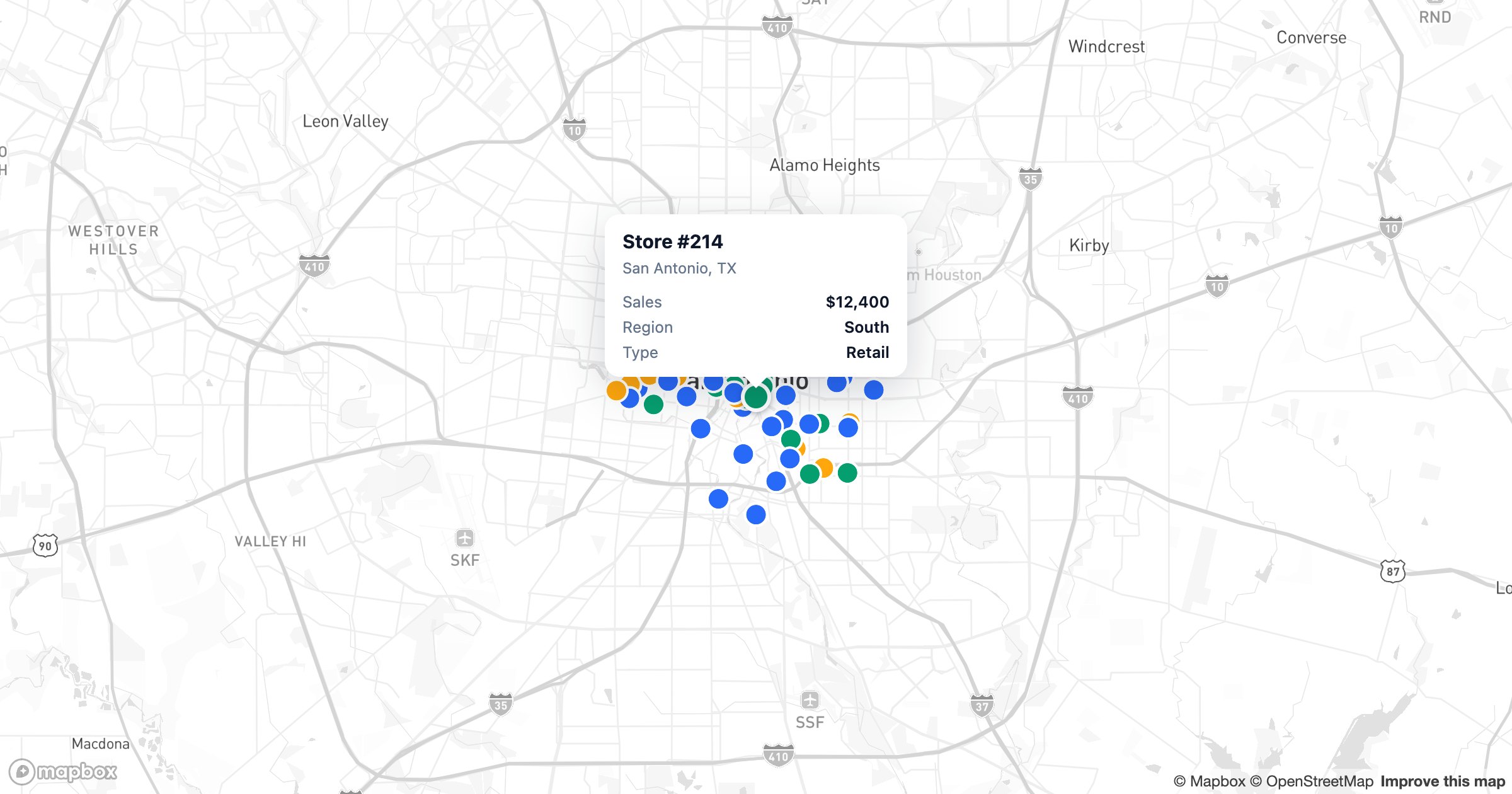Image resolution: width=1512 pixels, height=794 pixels.
Task: Click the Interstate 35 shield near Kirby
Action: click(1031, 179)
